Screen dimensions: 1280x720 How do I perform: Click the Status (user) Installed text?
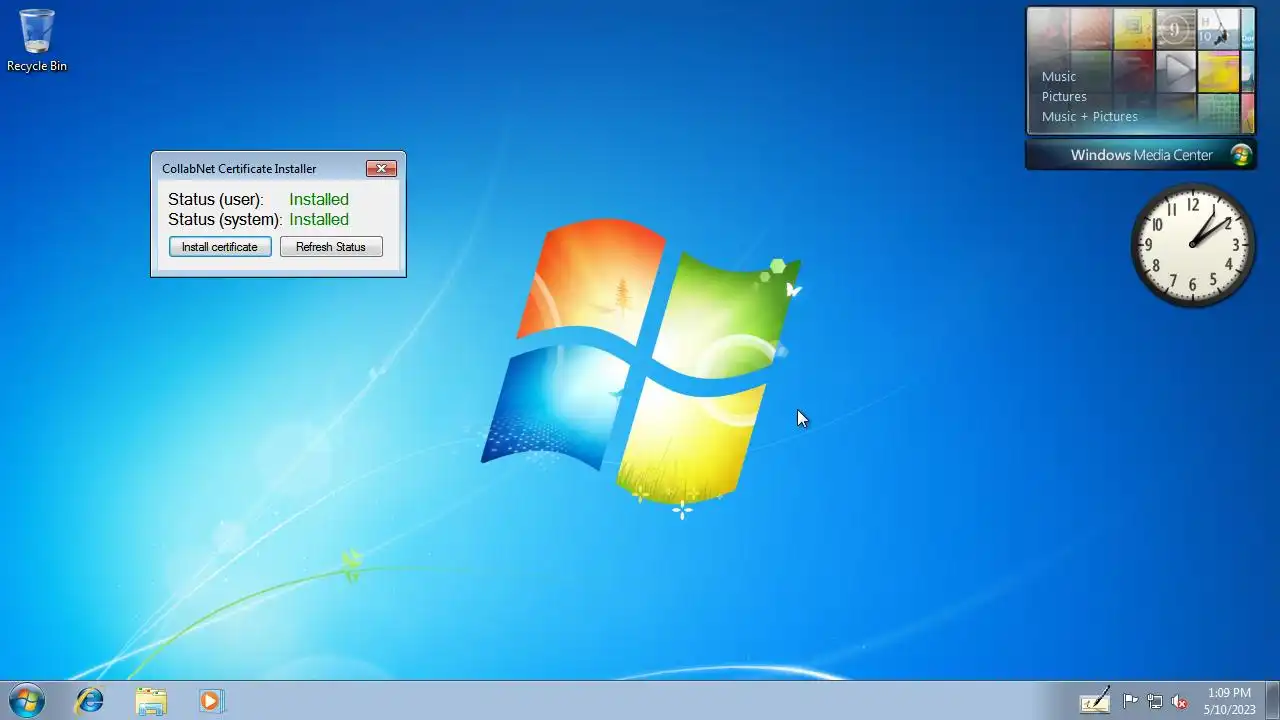(319, 199)
